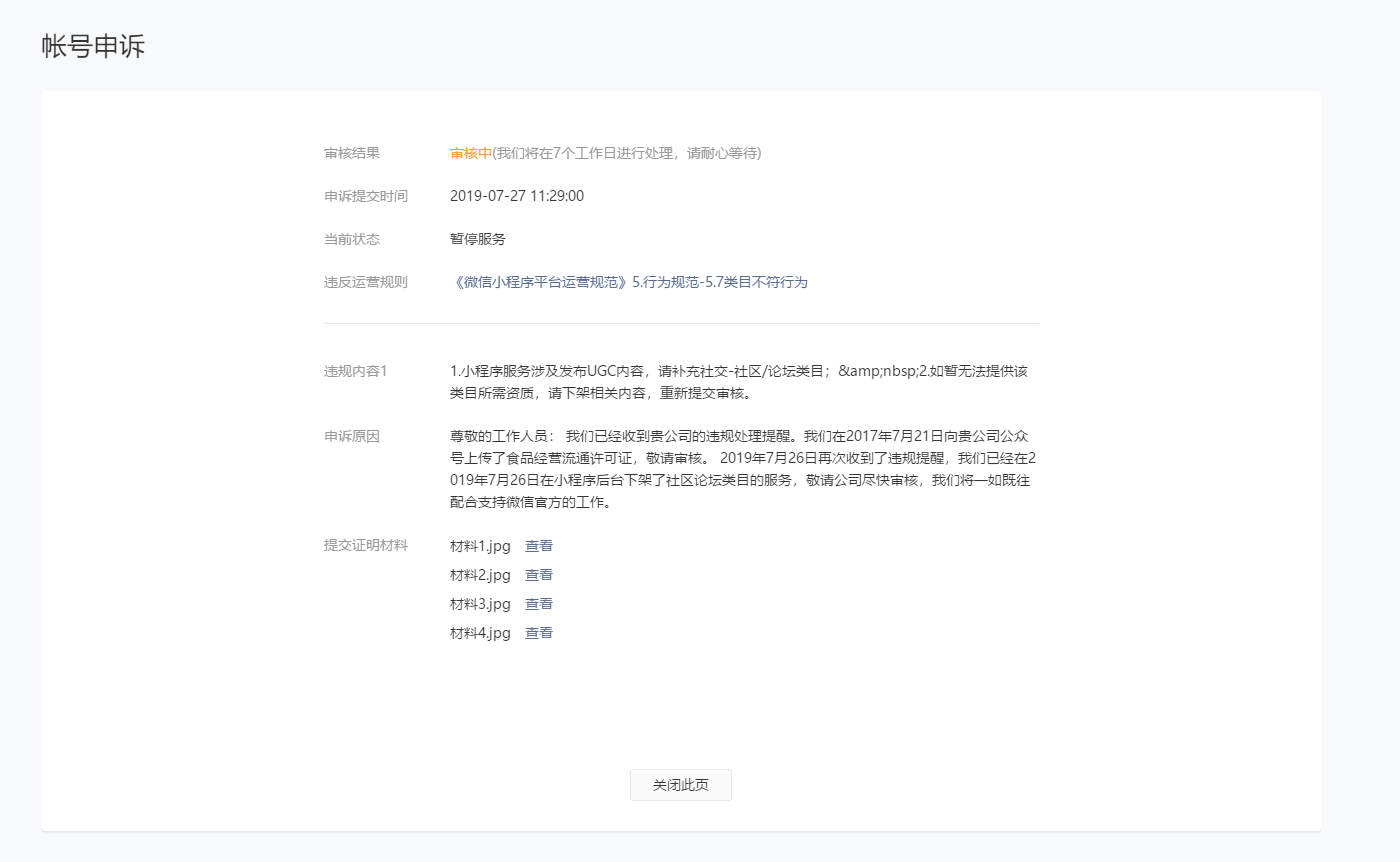This screenshot has width=1400, height=862.
Task: Click the 申诉原因 label
Action: point(352,436)
